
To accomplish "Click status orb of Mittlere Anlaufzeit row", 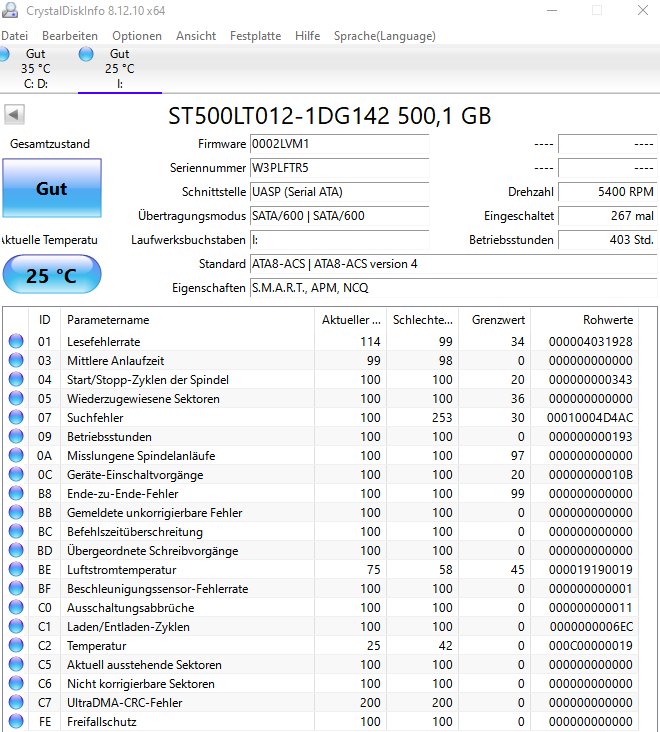I will pos(16,360).
